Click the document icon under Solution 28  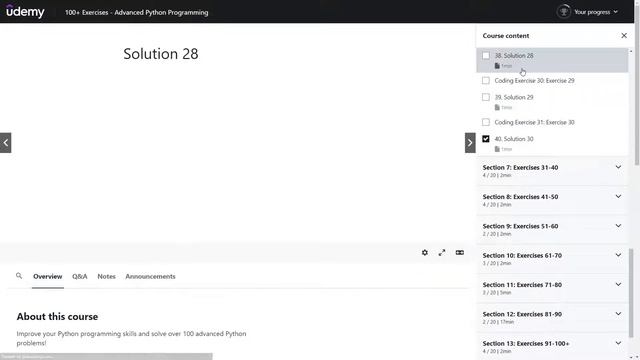tap(497, 66)
